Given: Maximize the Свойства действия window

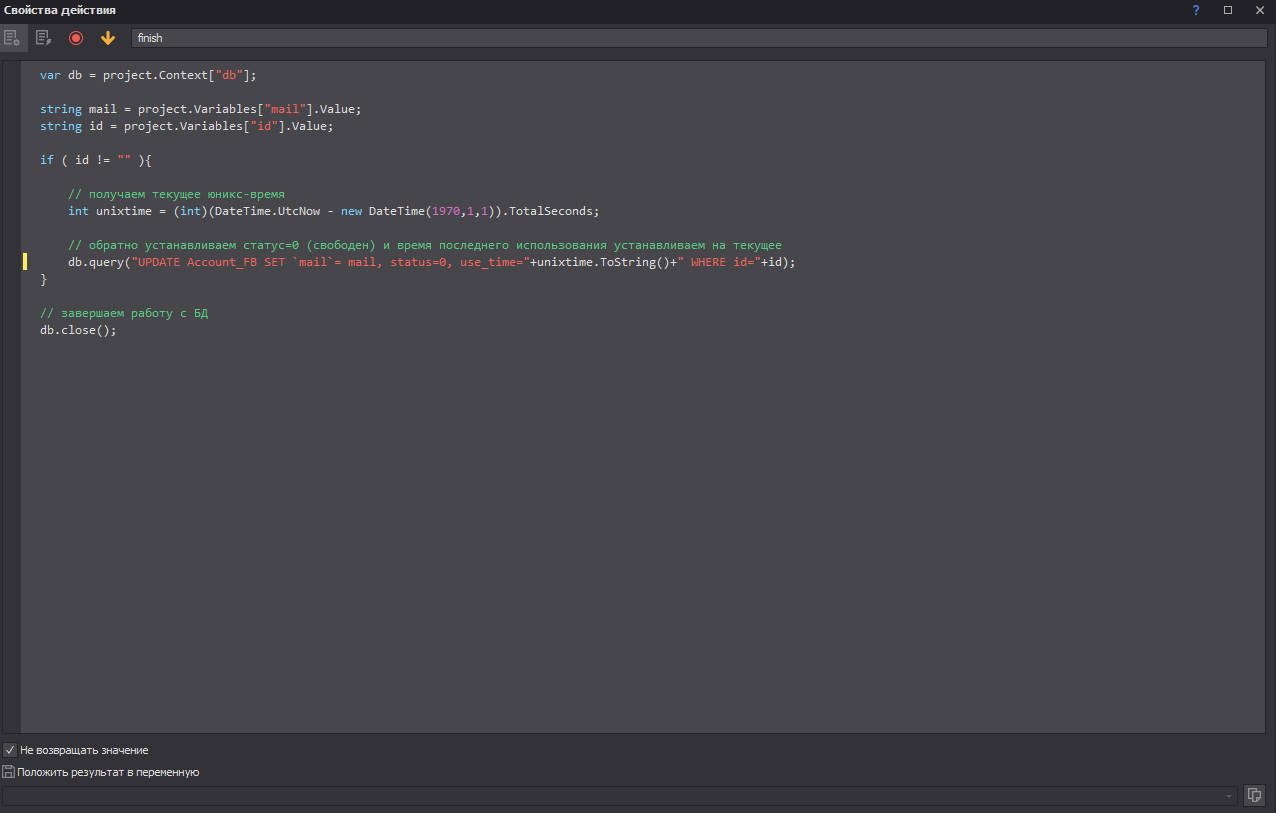Looking at the screenshot, I should [x=1228, y=10].
